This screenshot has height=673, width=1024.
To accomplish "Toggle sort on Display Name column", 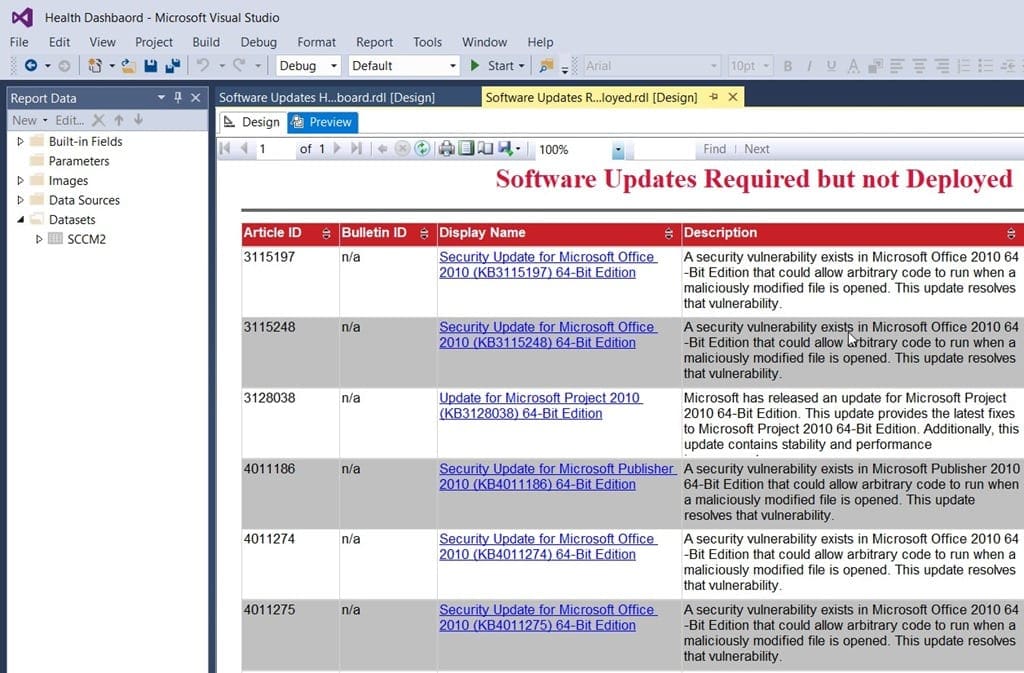I will (668, 234).
